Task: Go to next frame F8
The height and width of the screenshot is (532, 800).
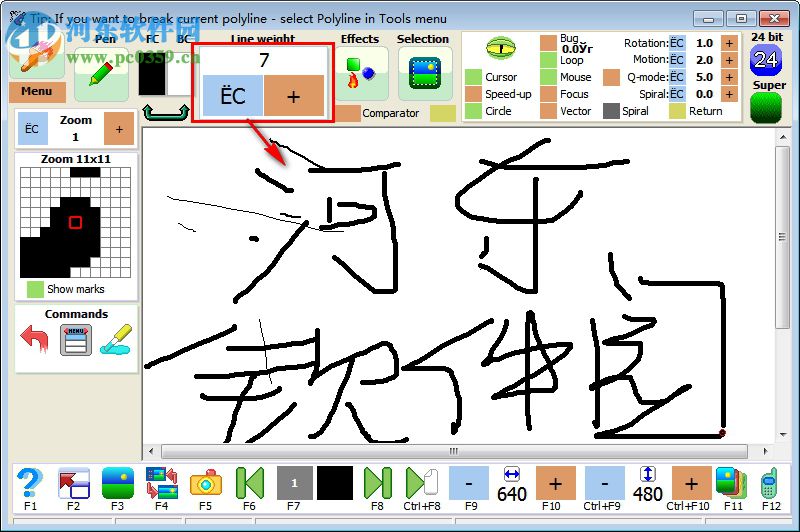Action: [x=378, y=483]
